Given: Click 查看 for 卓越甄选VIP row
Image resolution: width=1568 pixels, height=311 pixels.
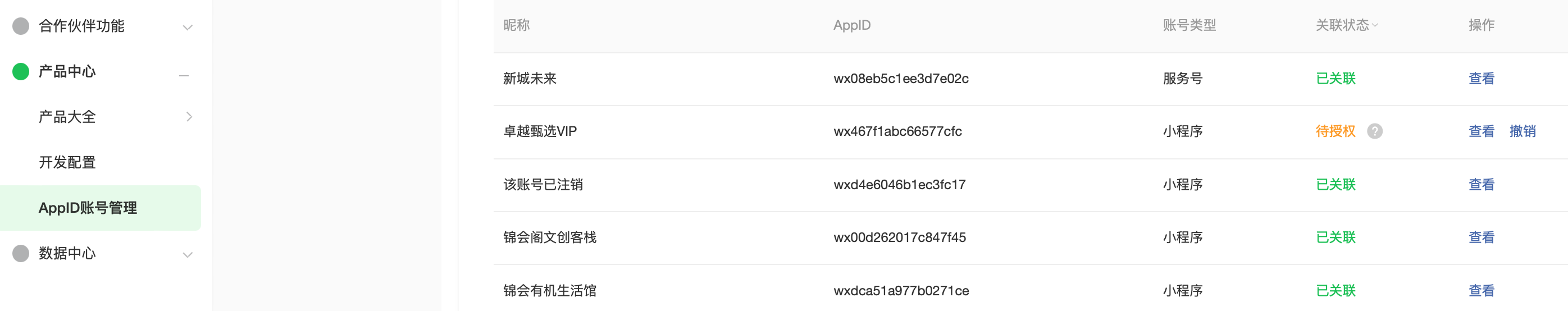Looking at the screenshot, I should click(1480, 131).
